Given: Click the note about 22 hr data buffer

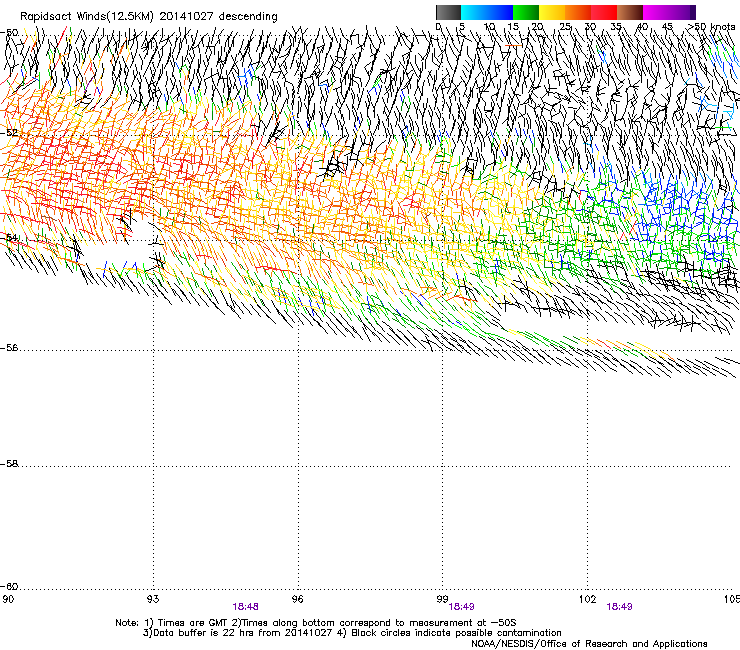Looking at the screenshot, I should 352,633.
